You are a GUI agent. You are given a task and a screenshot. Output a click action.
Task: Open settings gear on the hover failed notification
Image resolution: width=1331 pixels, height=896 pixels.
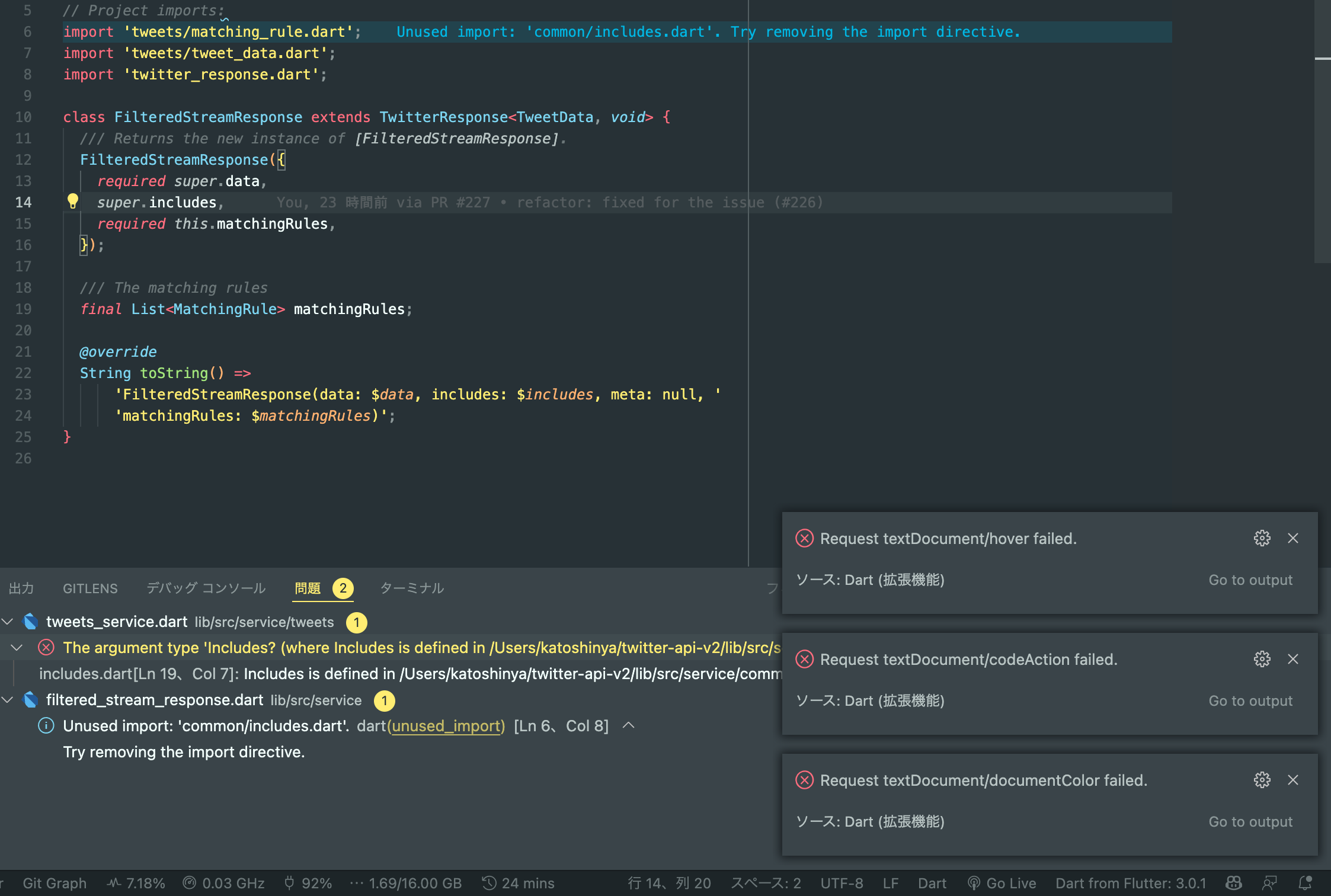[1262, 538]
